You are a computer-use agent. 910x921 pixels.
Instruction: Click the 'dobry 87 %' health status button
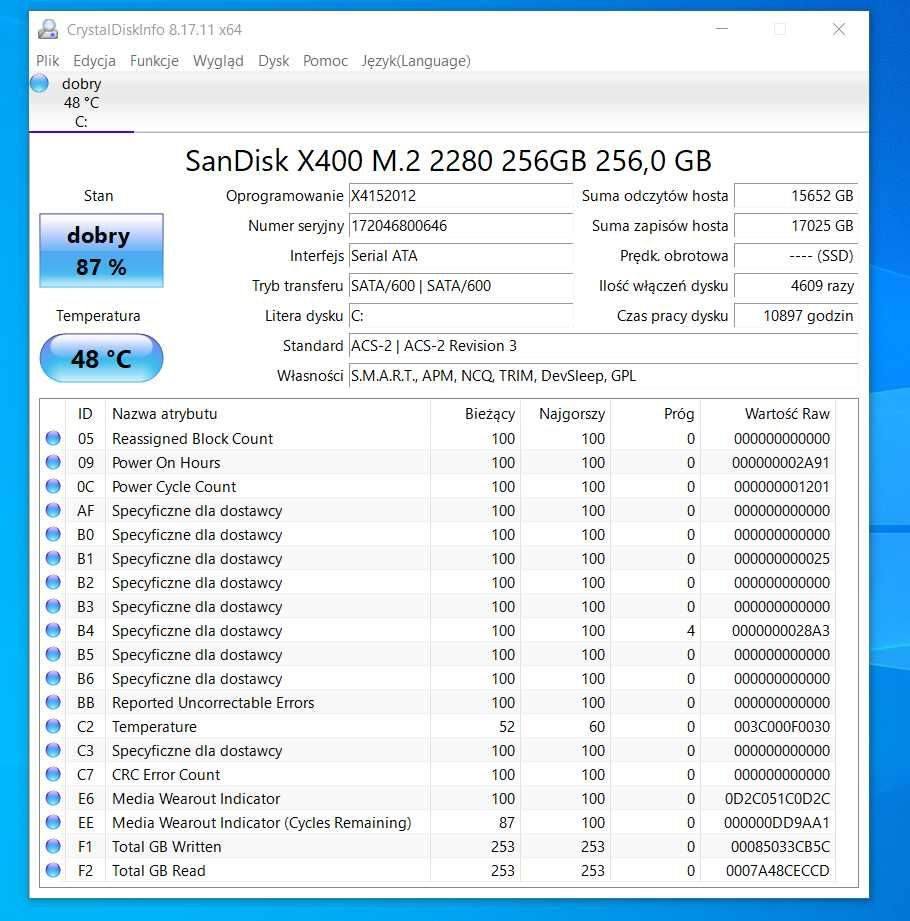[x=101, y=251]
